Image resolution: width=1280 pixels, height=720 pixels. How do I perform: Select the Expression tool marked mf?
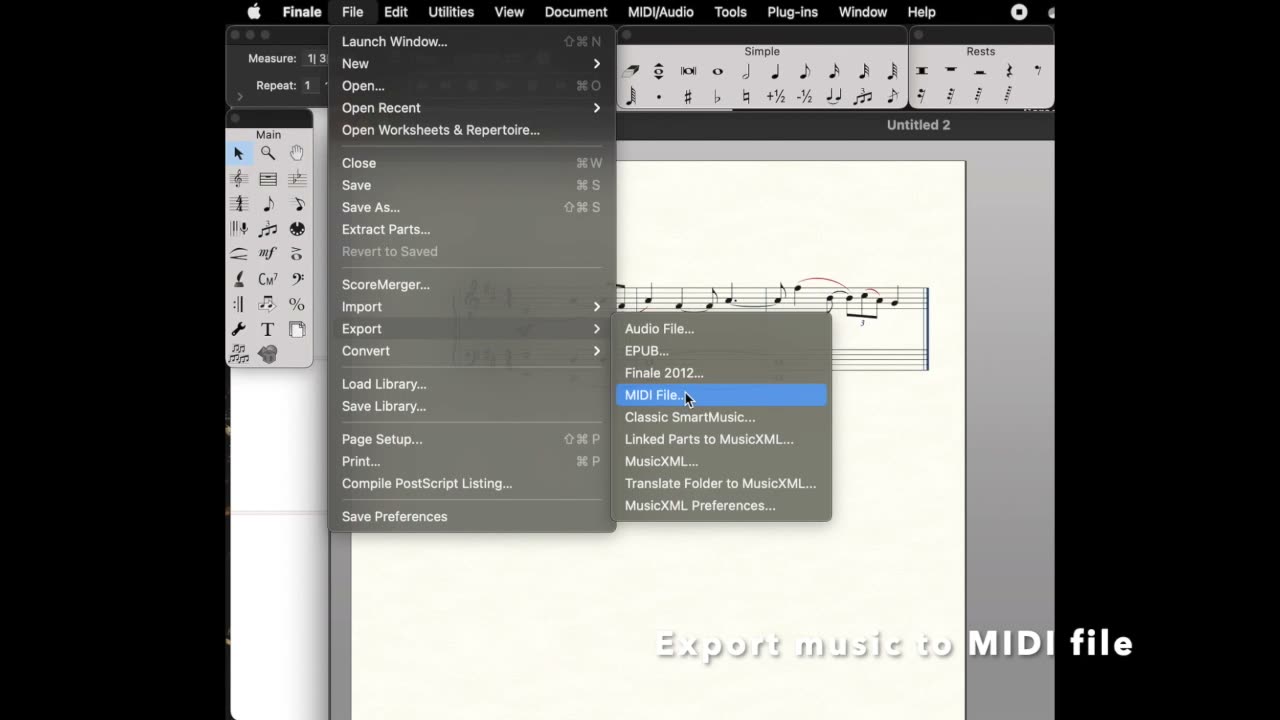click(268, 254)
